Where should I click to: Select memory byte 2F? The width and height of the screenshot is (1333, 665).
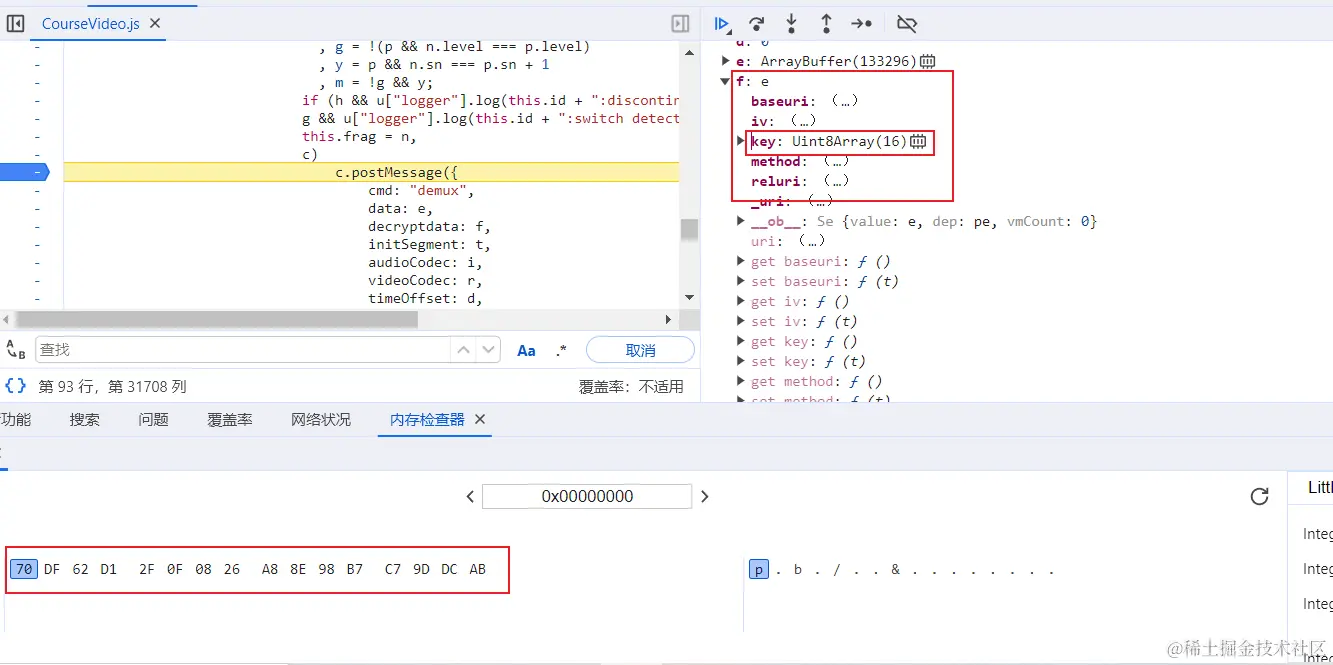[147, 569]
